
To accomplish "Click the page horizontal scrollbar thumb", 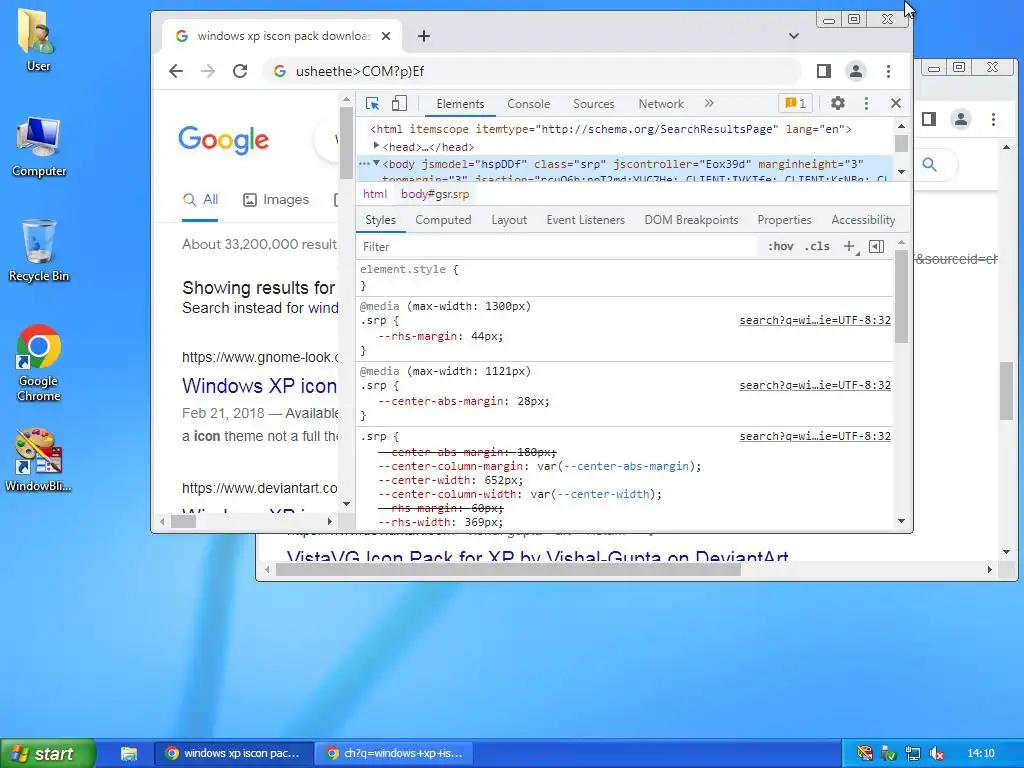I will [184, 521].
